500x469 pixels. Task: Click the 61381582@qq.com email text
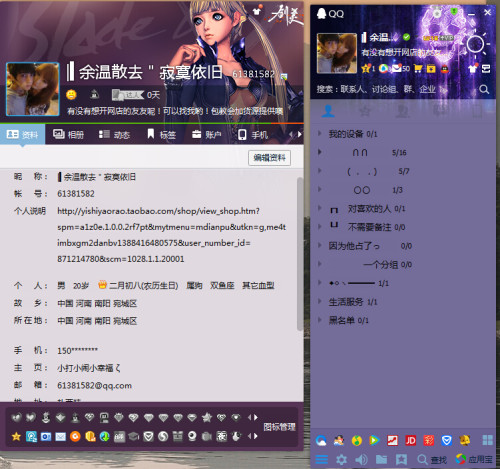click(94, 386)
